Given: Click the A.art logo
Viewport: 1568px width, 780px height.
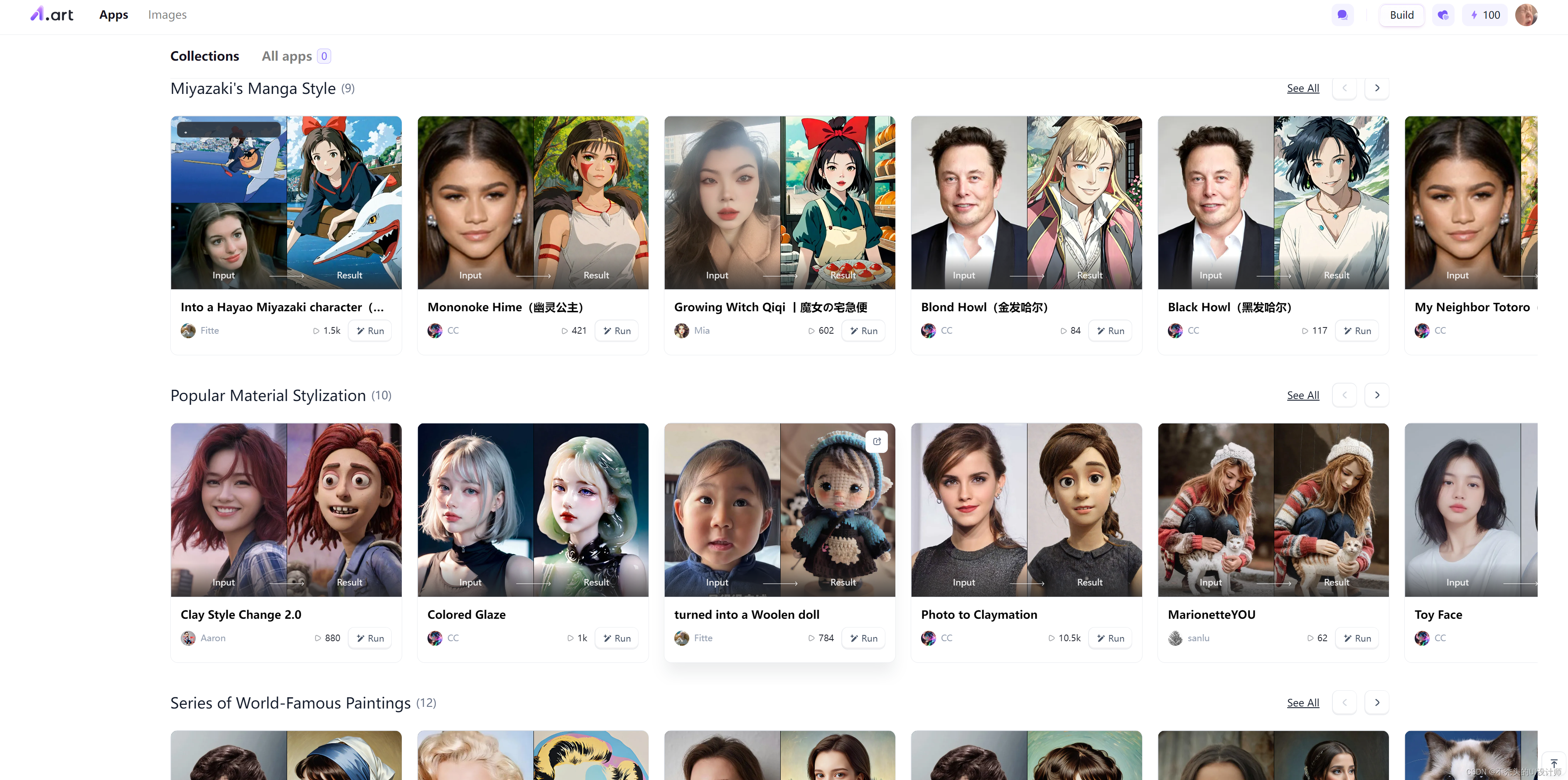Looking at the screenshot, I should pyautogui.click(x=52, y=15).
